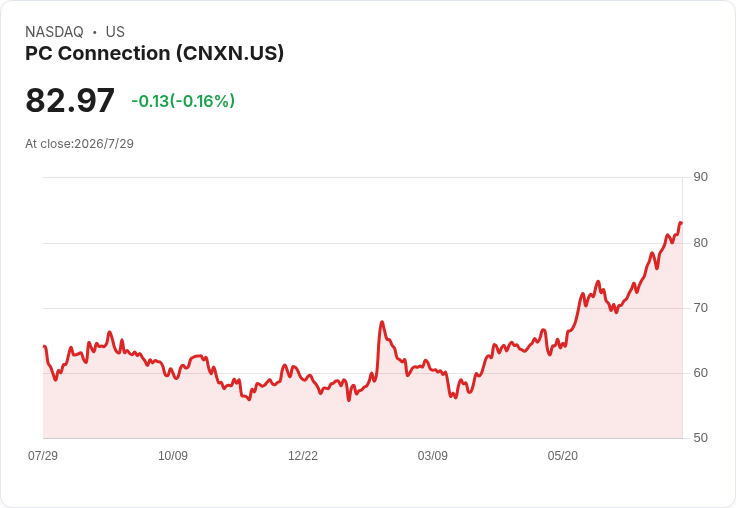The image size is (736, 508).
Task: Click the latest endpoint of the price line
Action: 681,223
